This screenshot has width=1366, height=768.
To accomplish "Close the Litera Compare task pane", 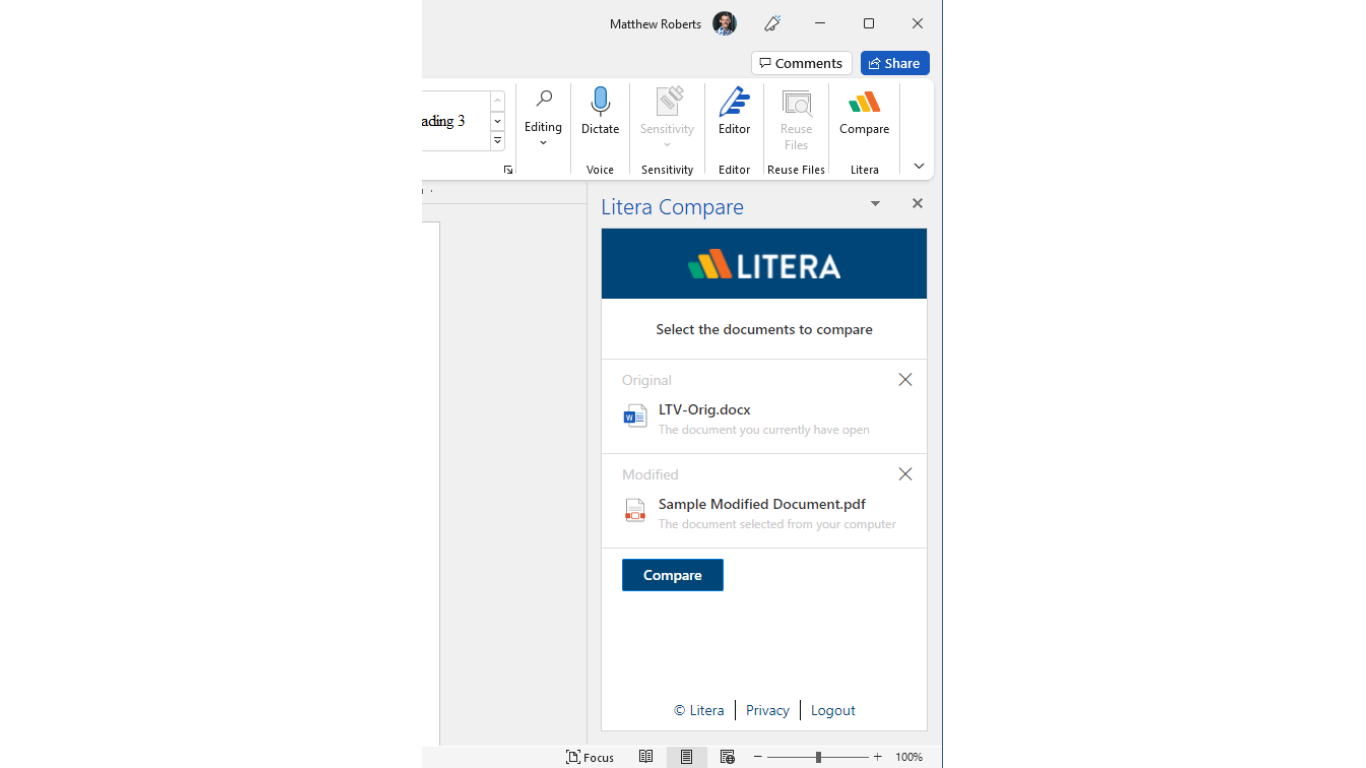I will click(917, 203).
